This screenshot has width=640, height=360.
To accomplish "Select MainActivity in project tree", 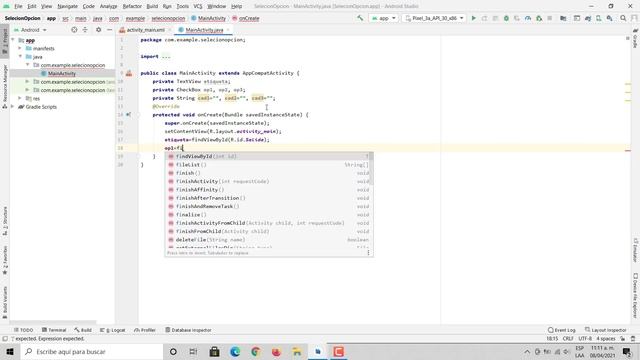I will point(62,73).
